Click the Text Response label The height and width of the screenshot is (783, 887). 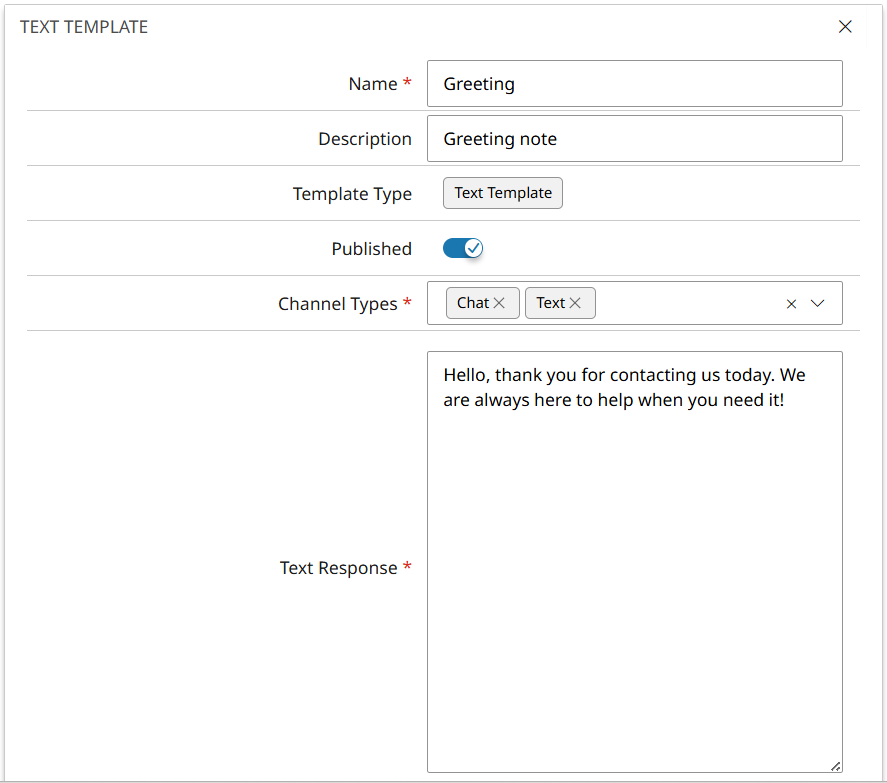[x=338, y=567]
